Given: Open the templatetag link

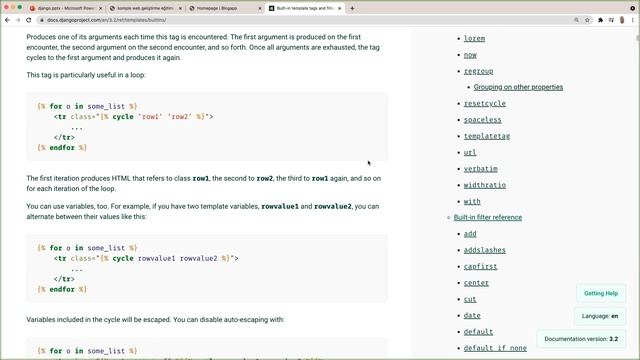Looking at the screenshot, I should (487, 136).
